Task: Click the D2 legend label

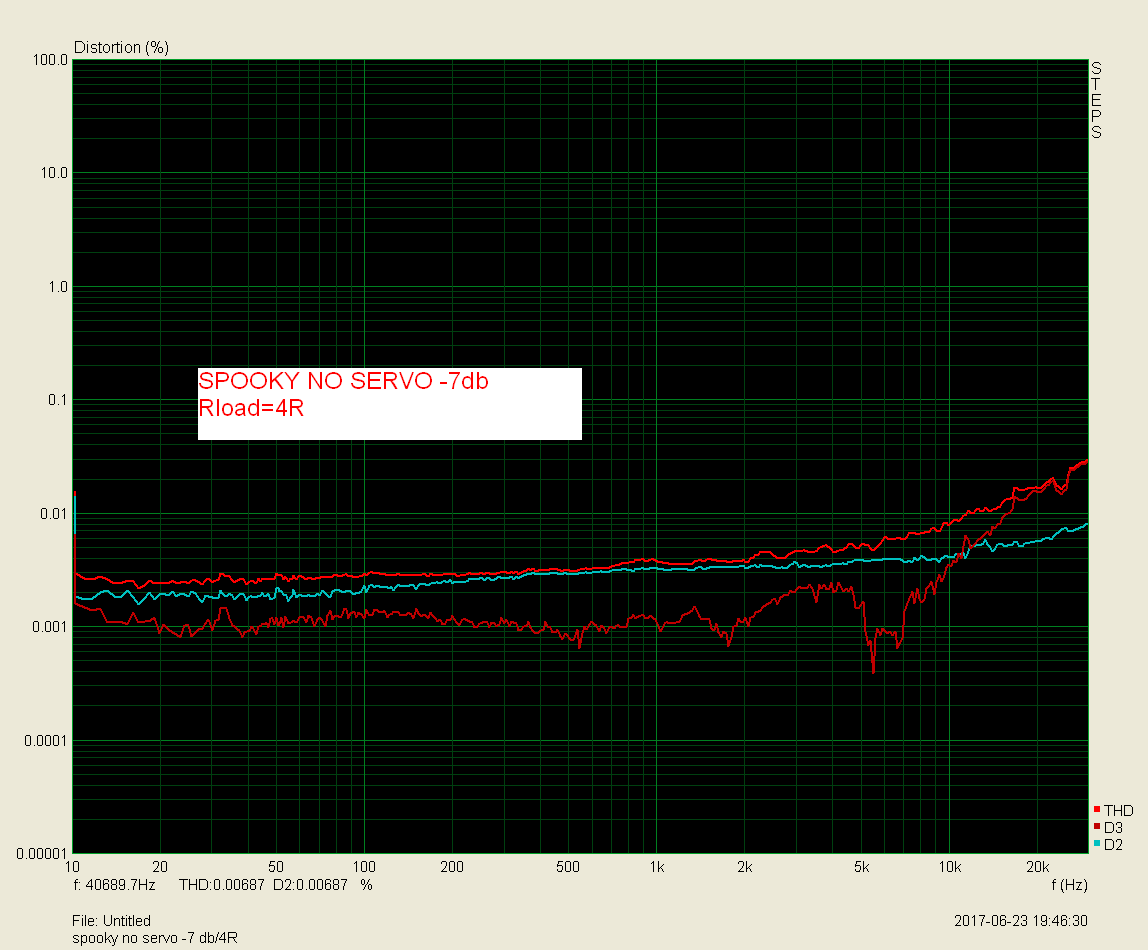Action: [x=1114, y=845]
